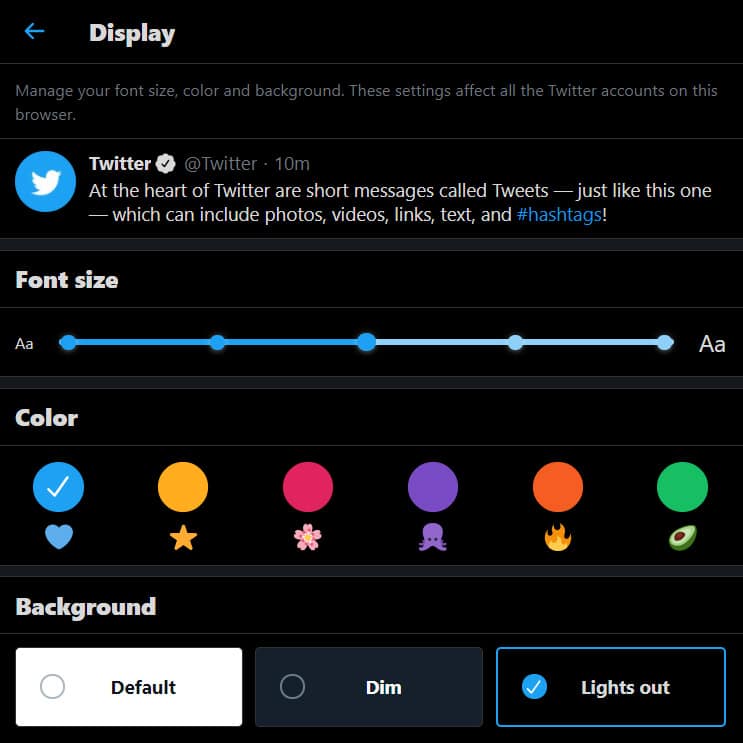The width and height of the screenshot is (743, 743).
Task: Select the Lights out background option
Action: [611, 687]
